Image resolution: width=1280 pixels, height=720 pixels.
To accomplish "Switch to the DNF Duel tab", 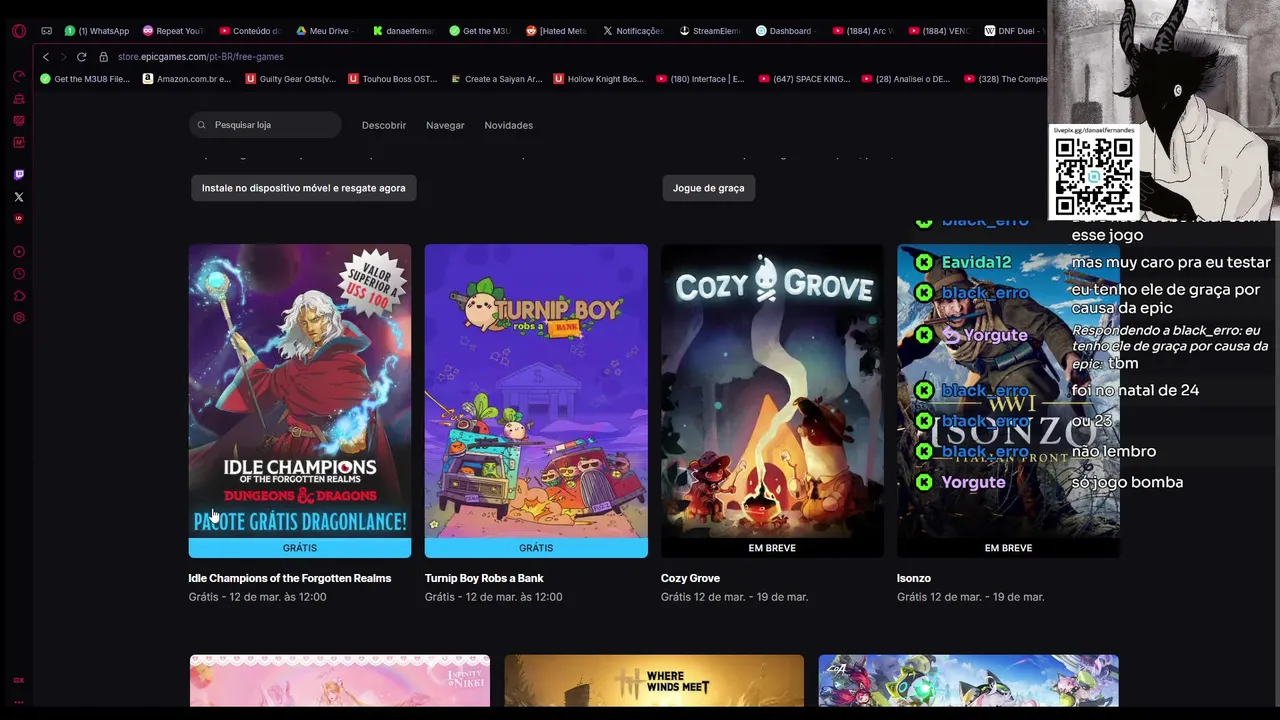I will 1014,31.
